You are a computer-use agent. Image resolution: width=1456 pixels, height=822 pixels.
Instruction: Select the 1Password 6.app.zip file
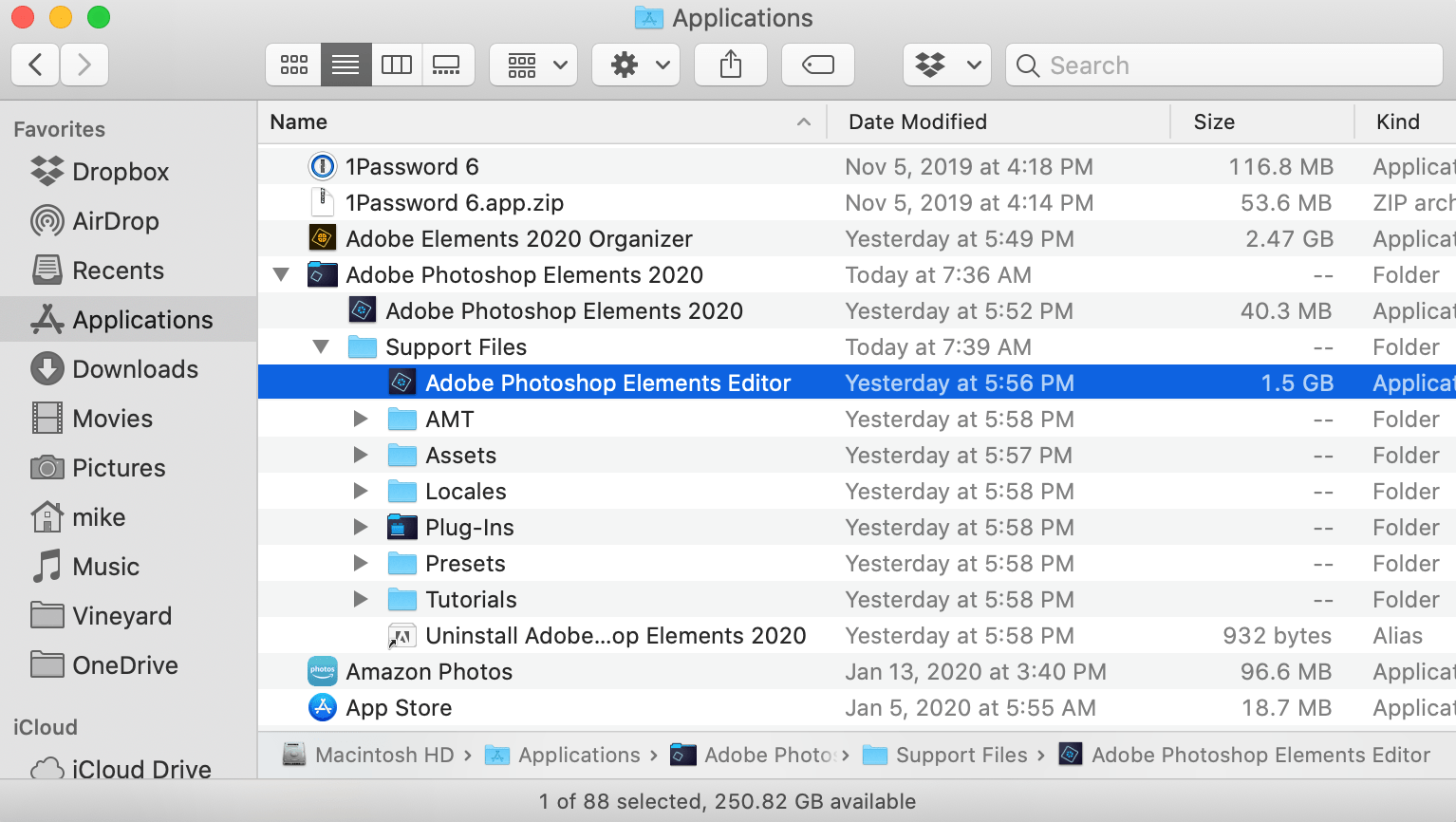pos(857,203)
